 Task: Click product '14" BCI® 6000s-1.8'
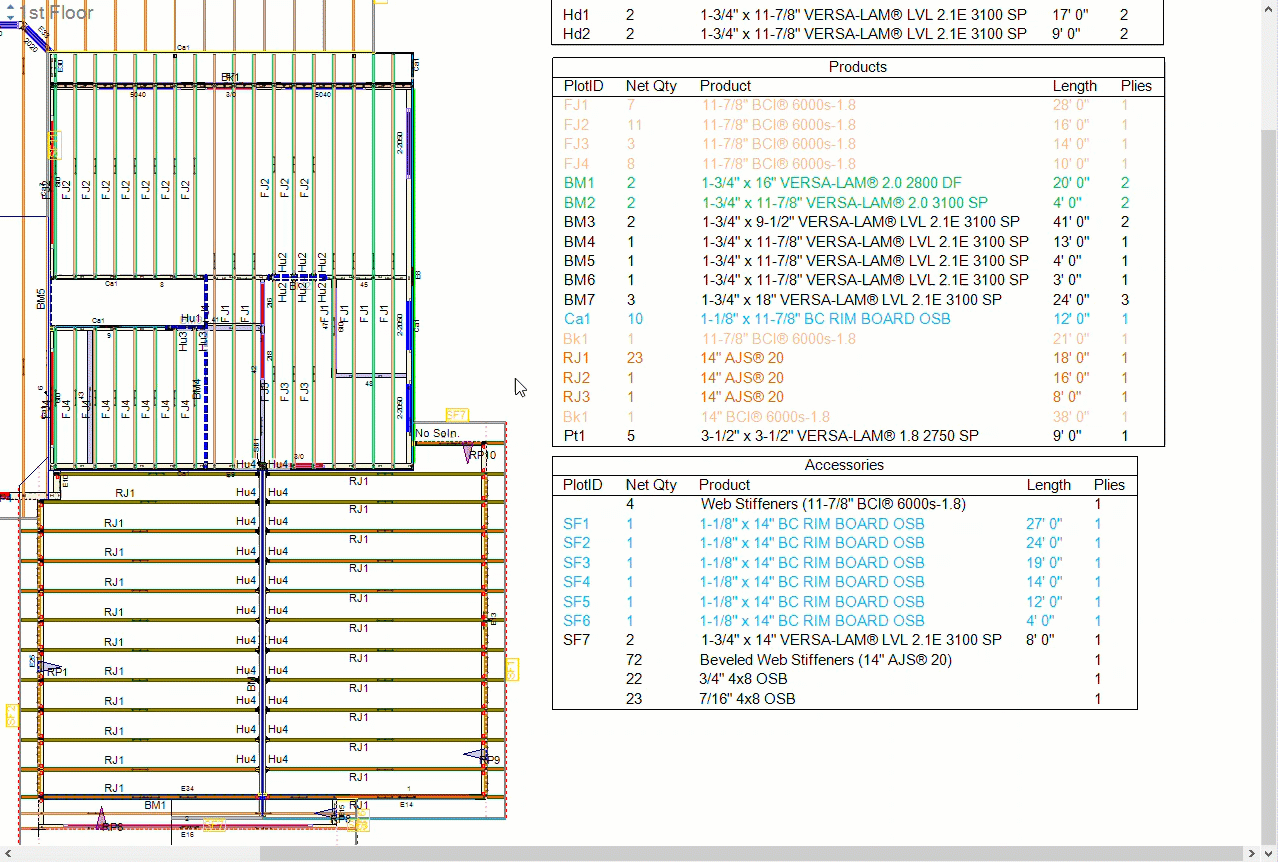tap(765, 417)
